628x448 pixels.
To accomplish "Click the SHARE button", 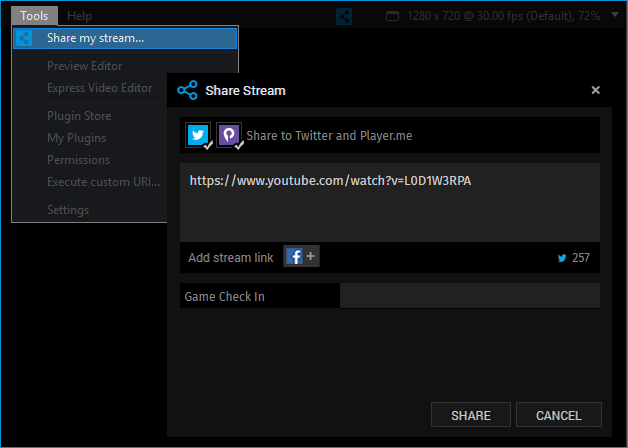I will pos(471,415).
